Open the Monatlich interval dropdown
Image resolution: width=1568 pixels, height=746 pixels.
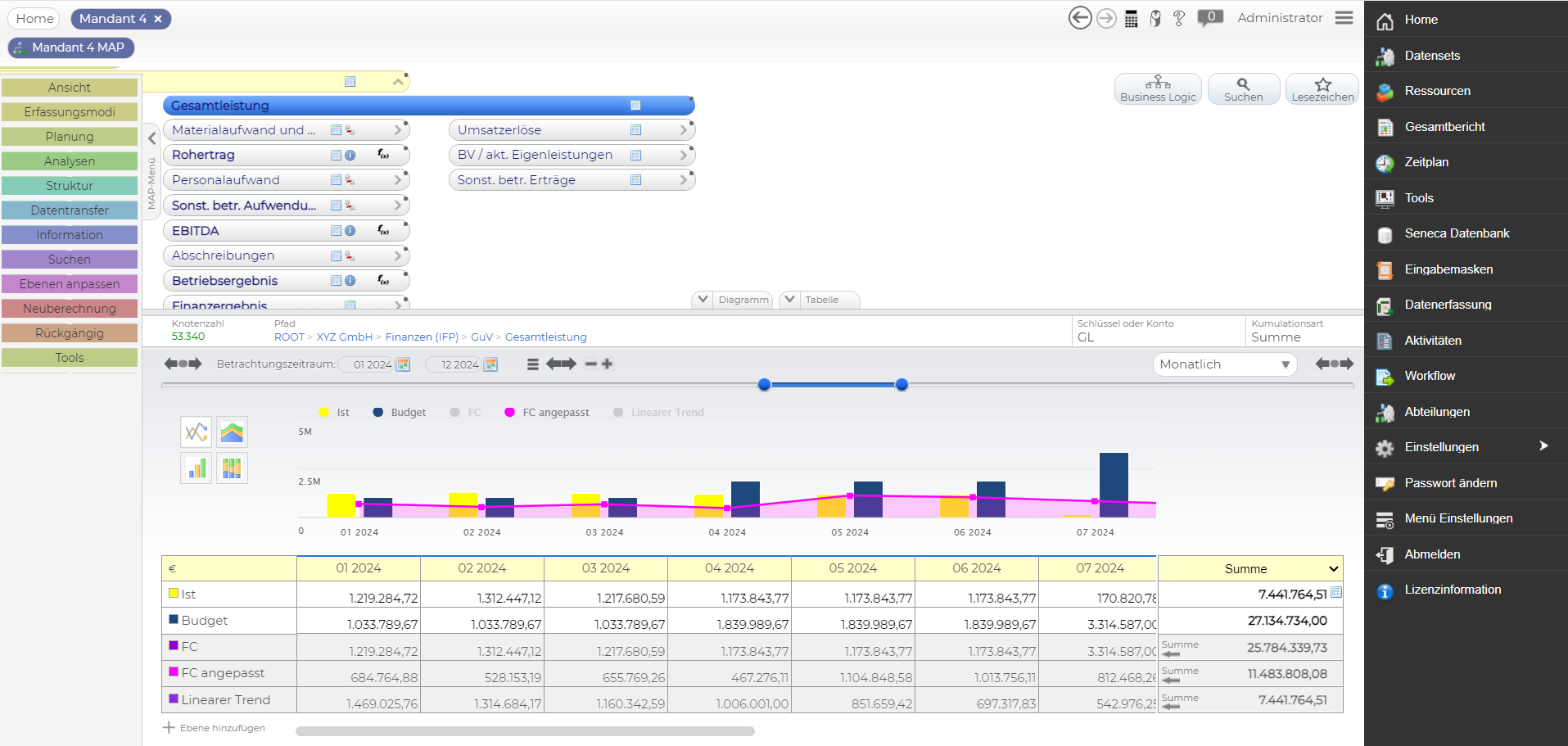pos(1224,364)
